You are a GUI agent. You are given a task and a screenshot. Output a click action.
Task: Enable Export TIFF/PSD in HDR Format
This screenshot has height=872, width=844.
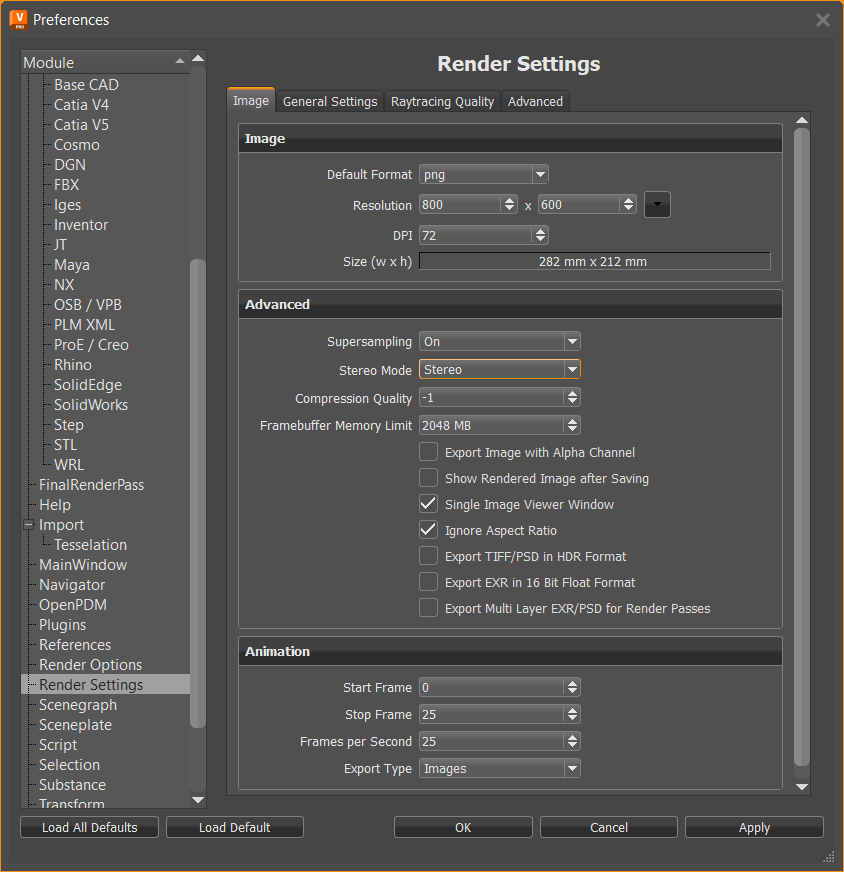point(428,556)
